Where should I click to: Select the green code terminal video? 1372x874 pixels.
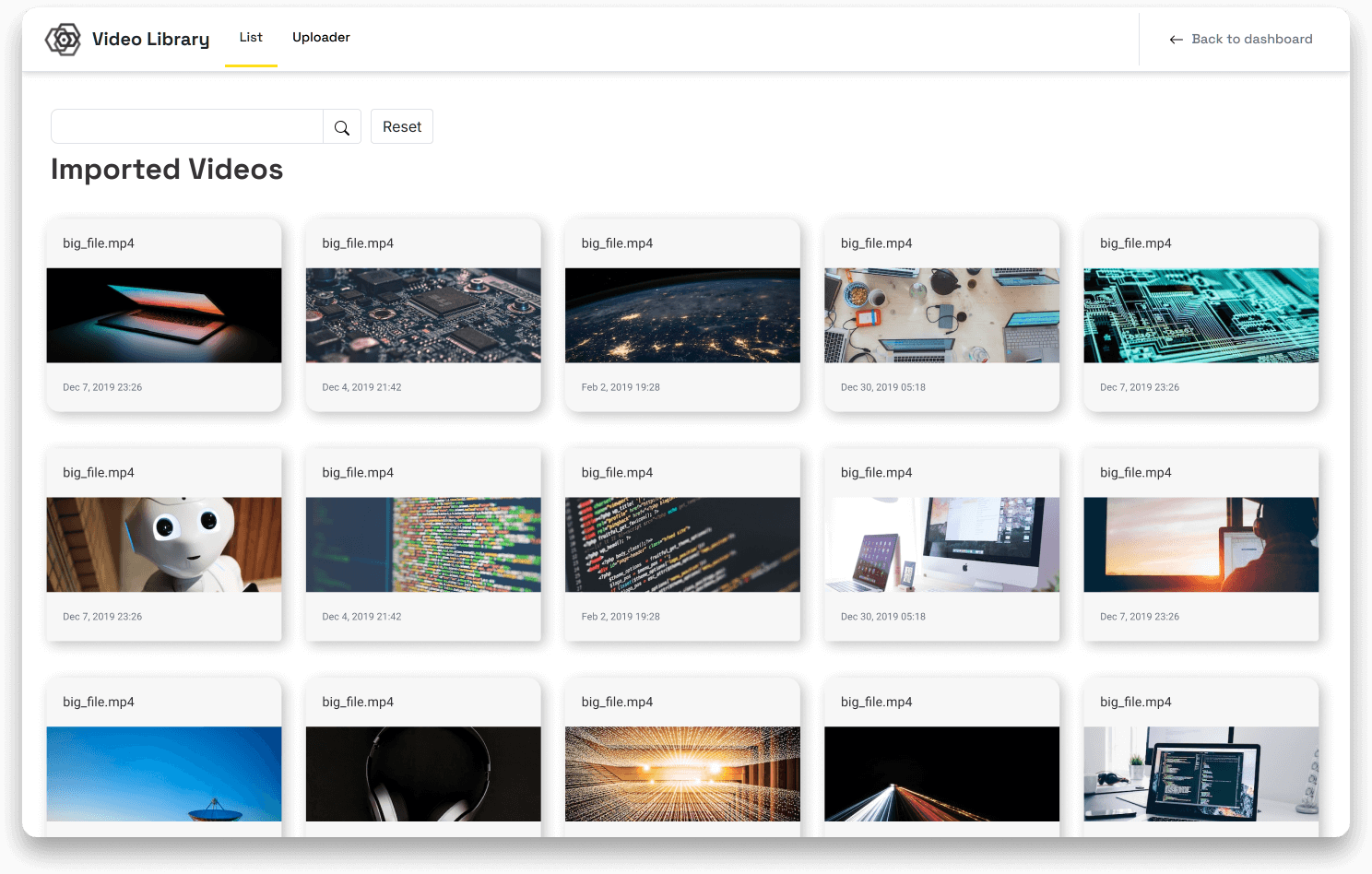[x=422, y=544]
